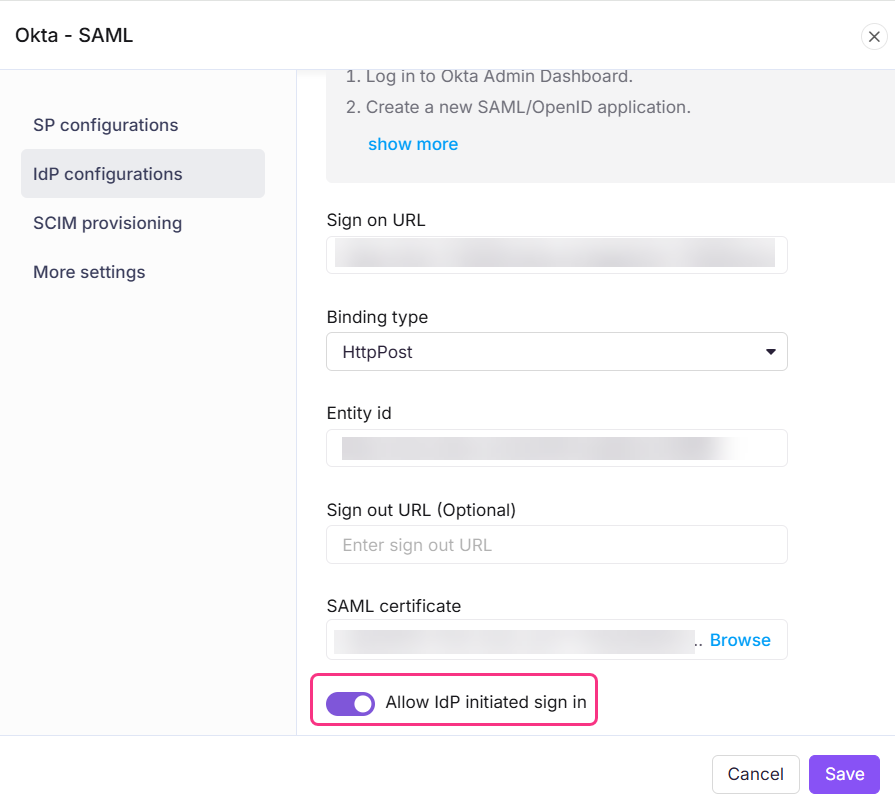Close the Okta - SAML dialog

[873, 37]
